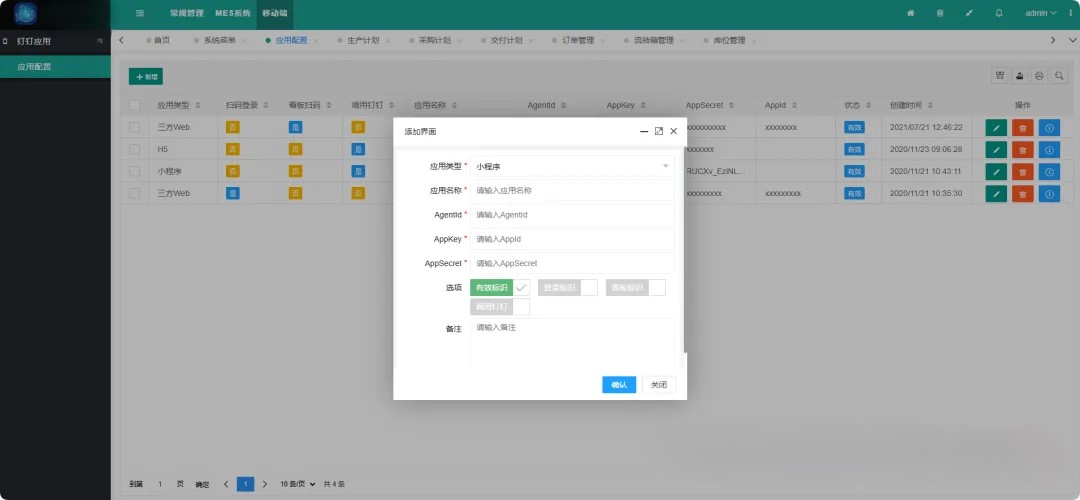This screenshot has height=500, width=1080.
Task: Switch to the MES系统 top menu
Action: (x=233, y=13)
